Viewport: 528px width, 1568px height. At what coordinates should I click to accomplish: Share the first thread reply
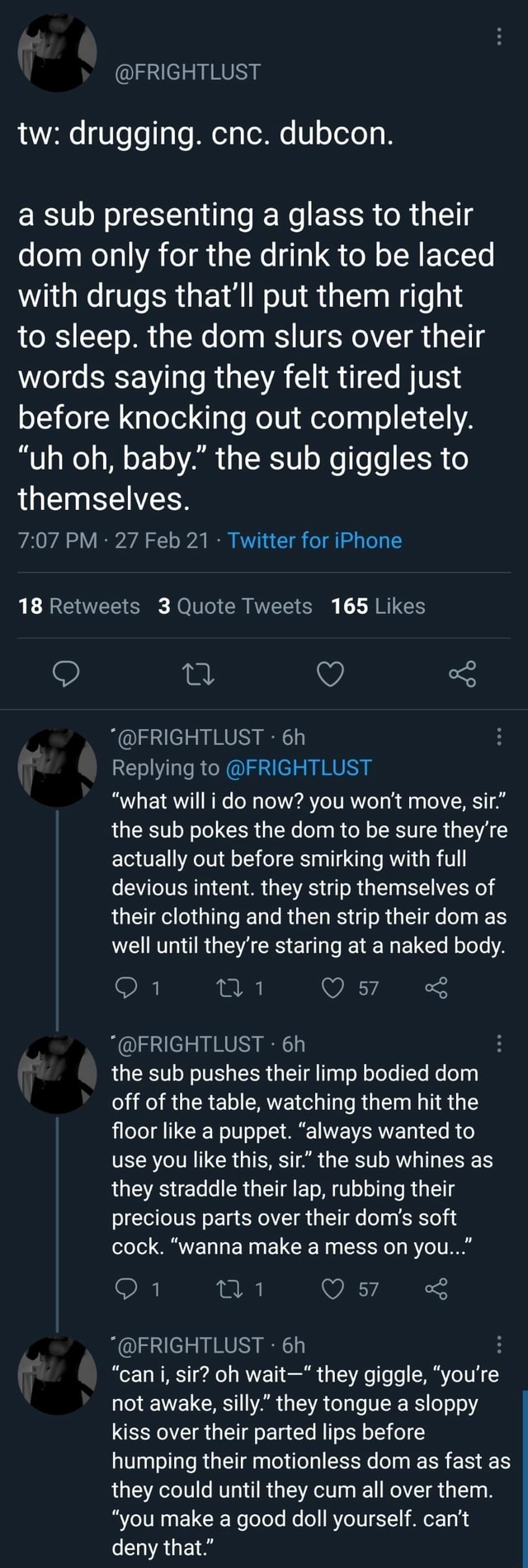pyautogui.click(x=436, y=988)
